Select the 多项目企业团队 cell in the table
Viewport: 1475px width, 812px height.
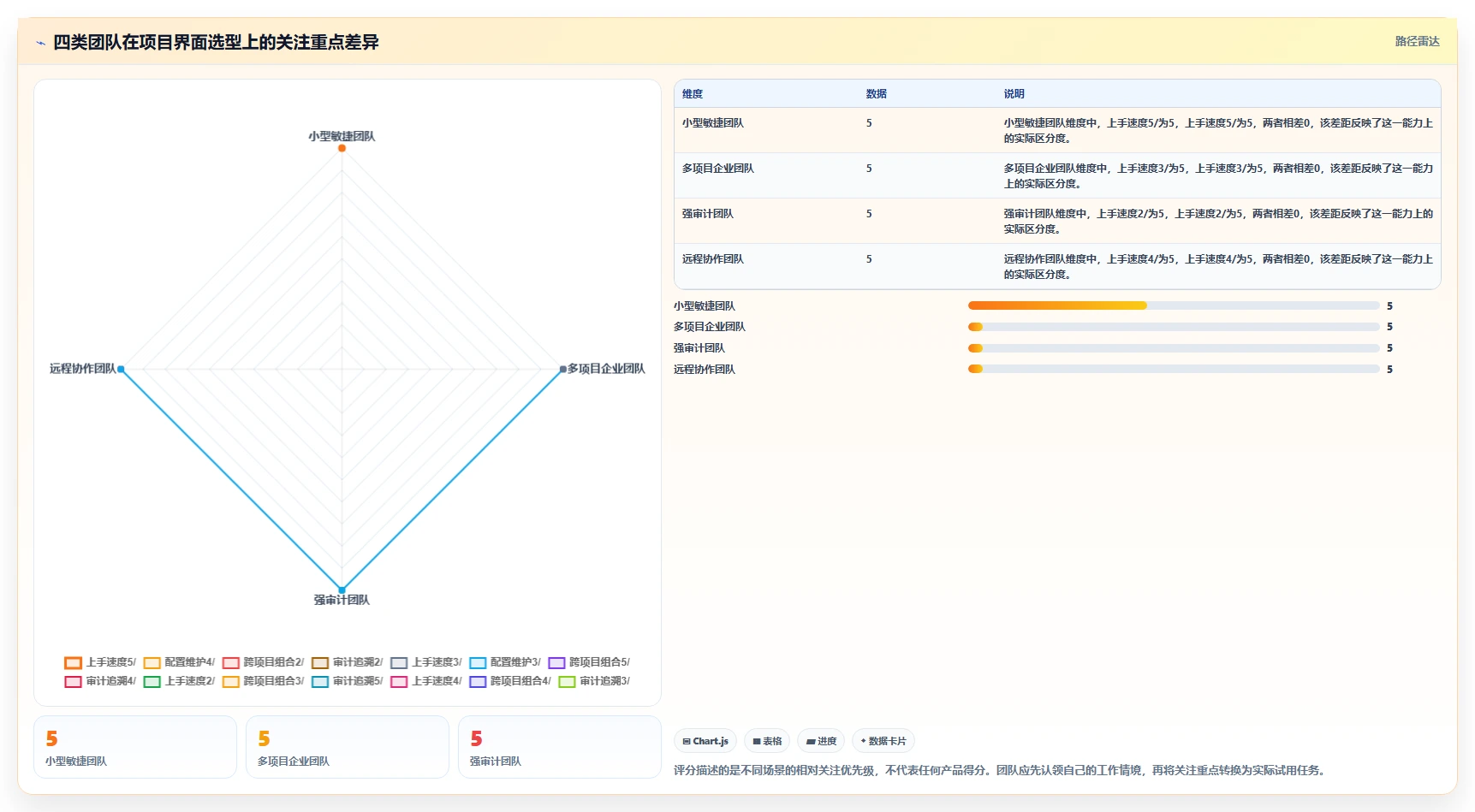click(718, 169)
